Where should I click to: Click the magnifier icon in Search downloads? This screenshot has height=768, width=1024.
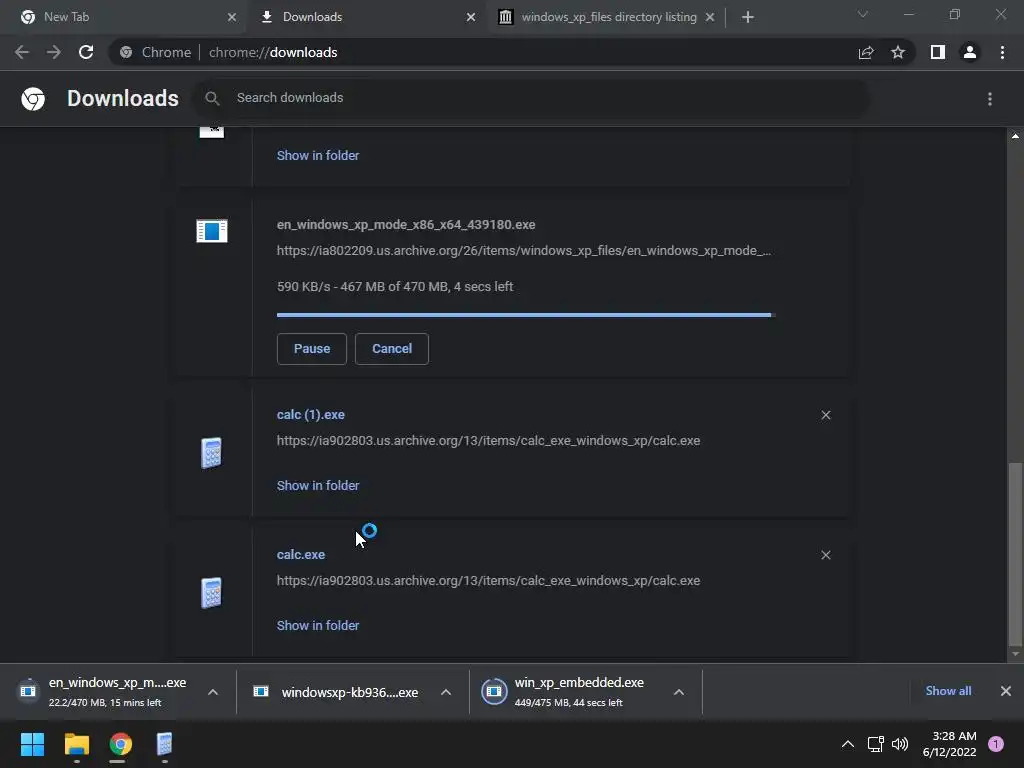pos(212,99)
